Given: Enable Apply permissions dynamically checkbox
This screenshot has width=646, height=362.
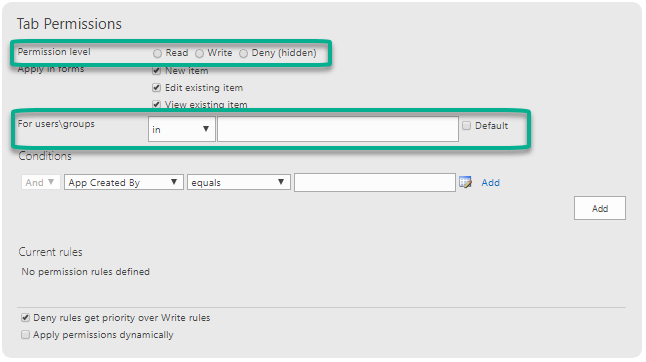Looking at the screenshot, I should 26,334.
